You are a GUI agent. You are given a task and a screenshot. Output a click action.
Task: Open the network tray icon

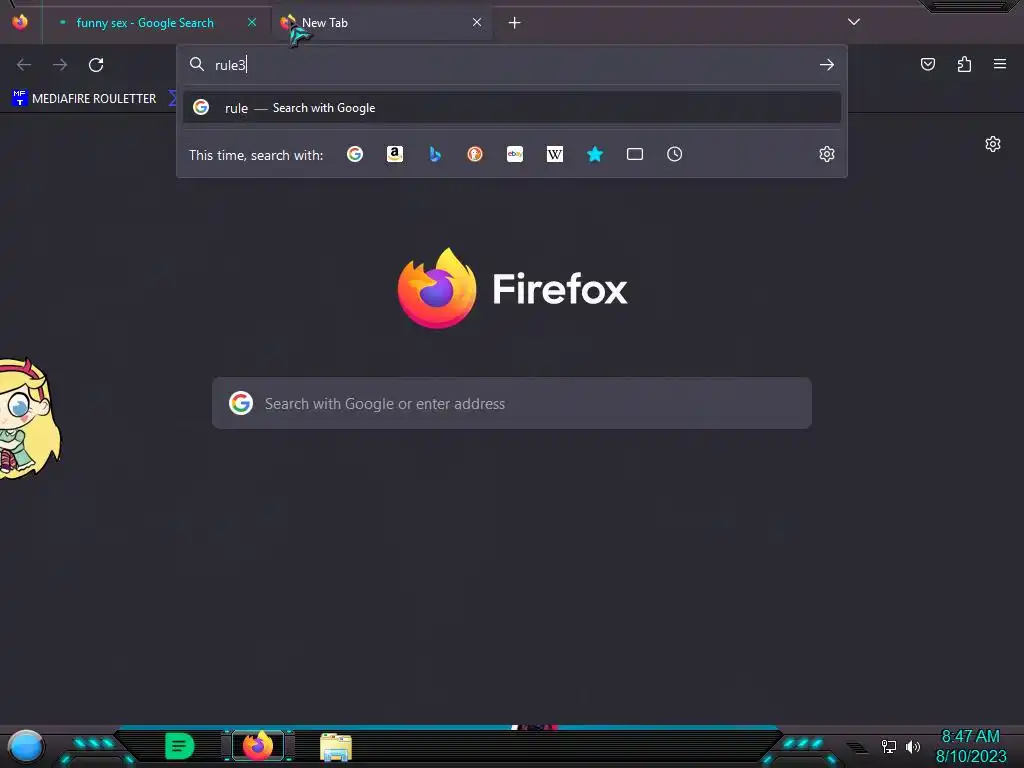point(889,746)
